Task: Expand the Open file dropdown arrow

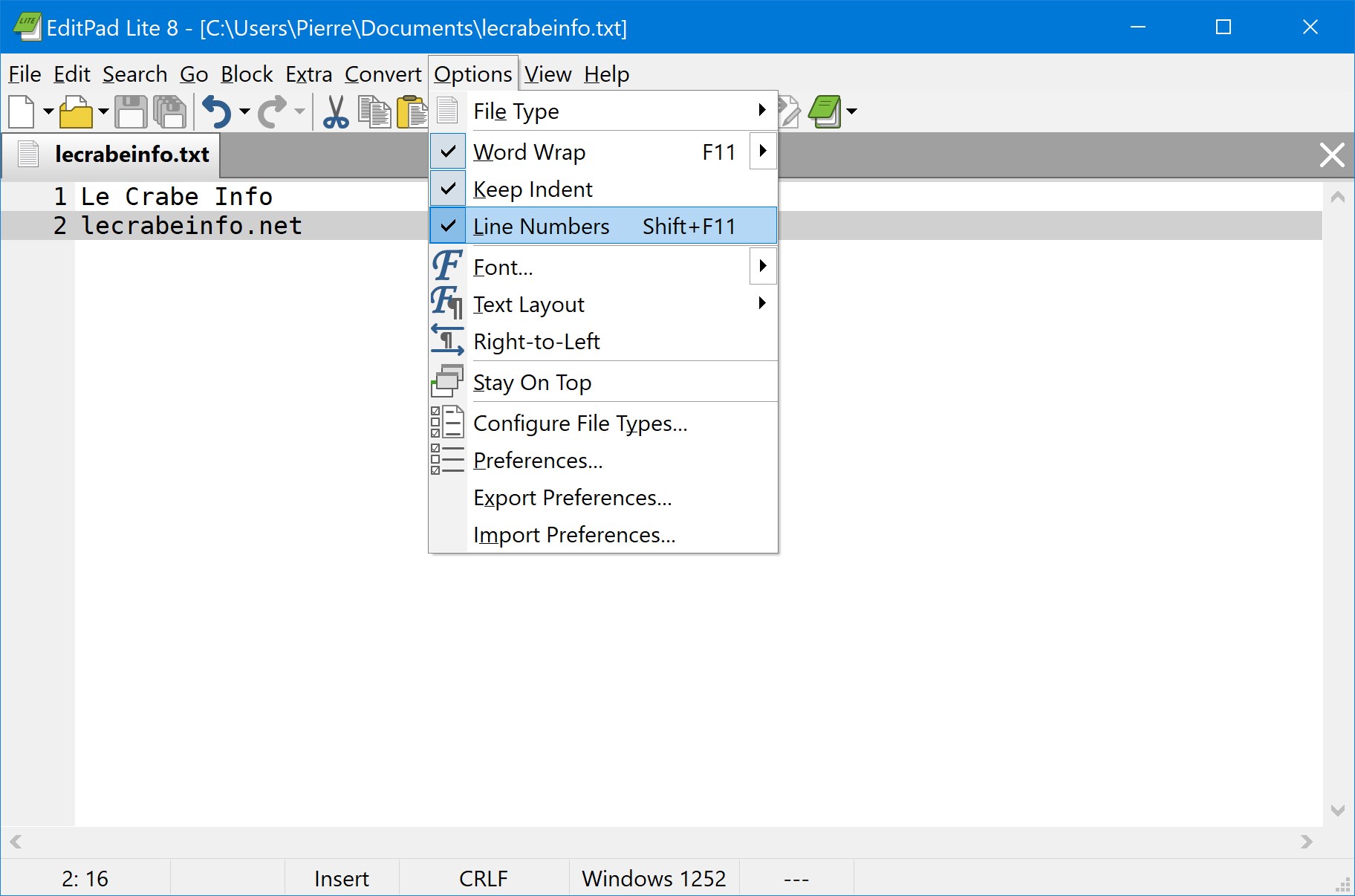Action: 103,112
